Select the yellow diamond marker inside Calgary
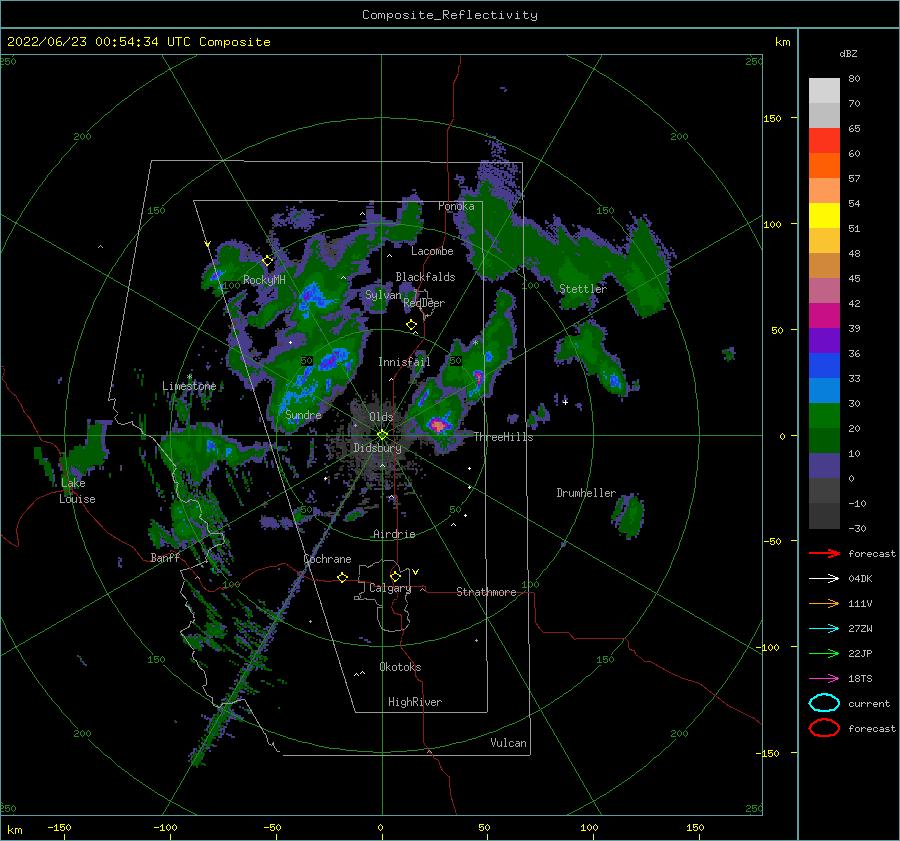The height and width of the screenshot is (841, 900). [x=395, y=576]
